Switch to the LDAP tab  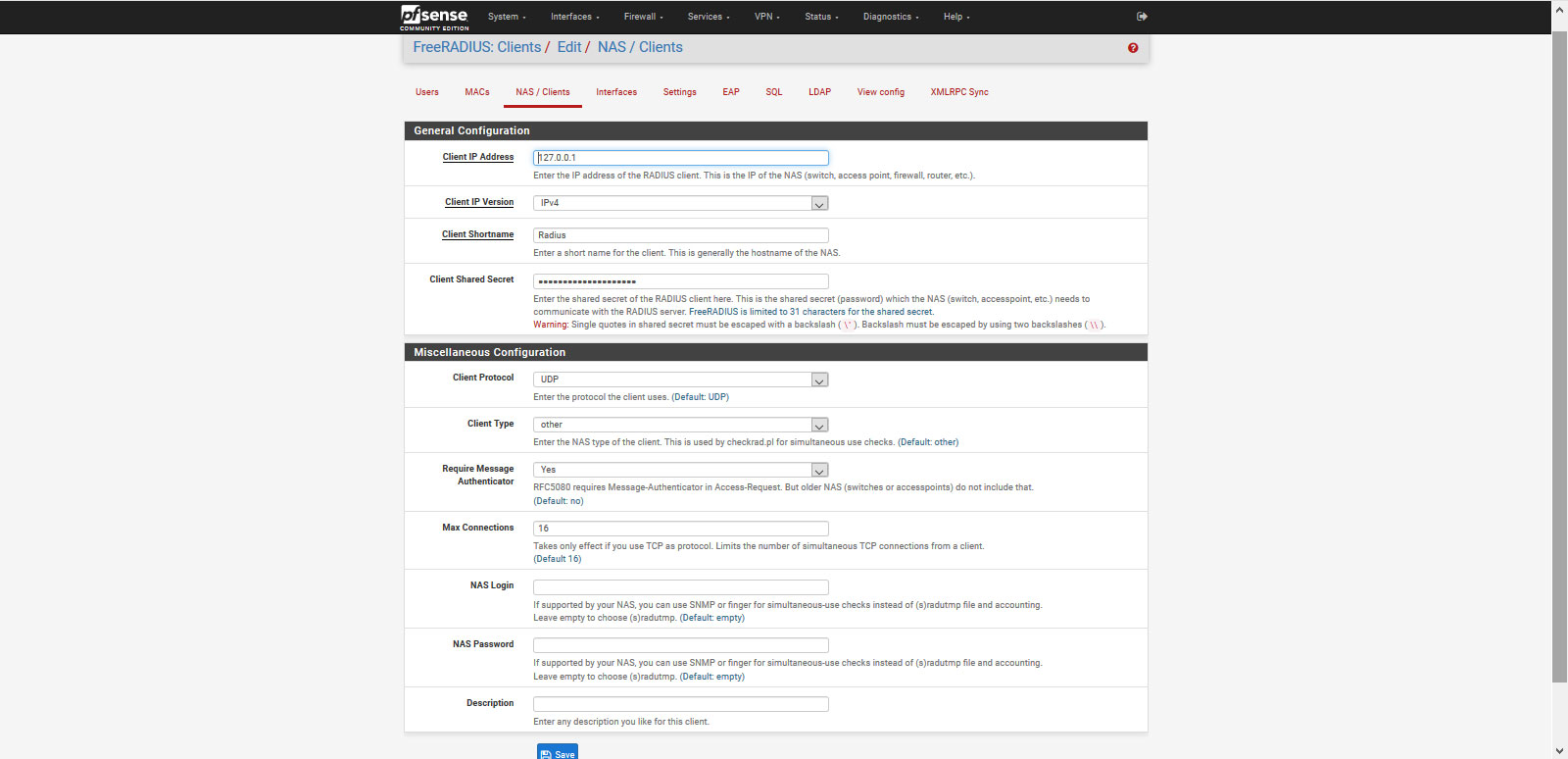click(819, 92)
